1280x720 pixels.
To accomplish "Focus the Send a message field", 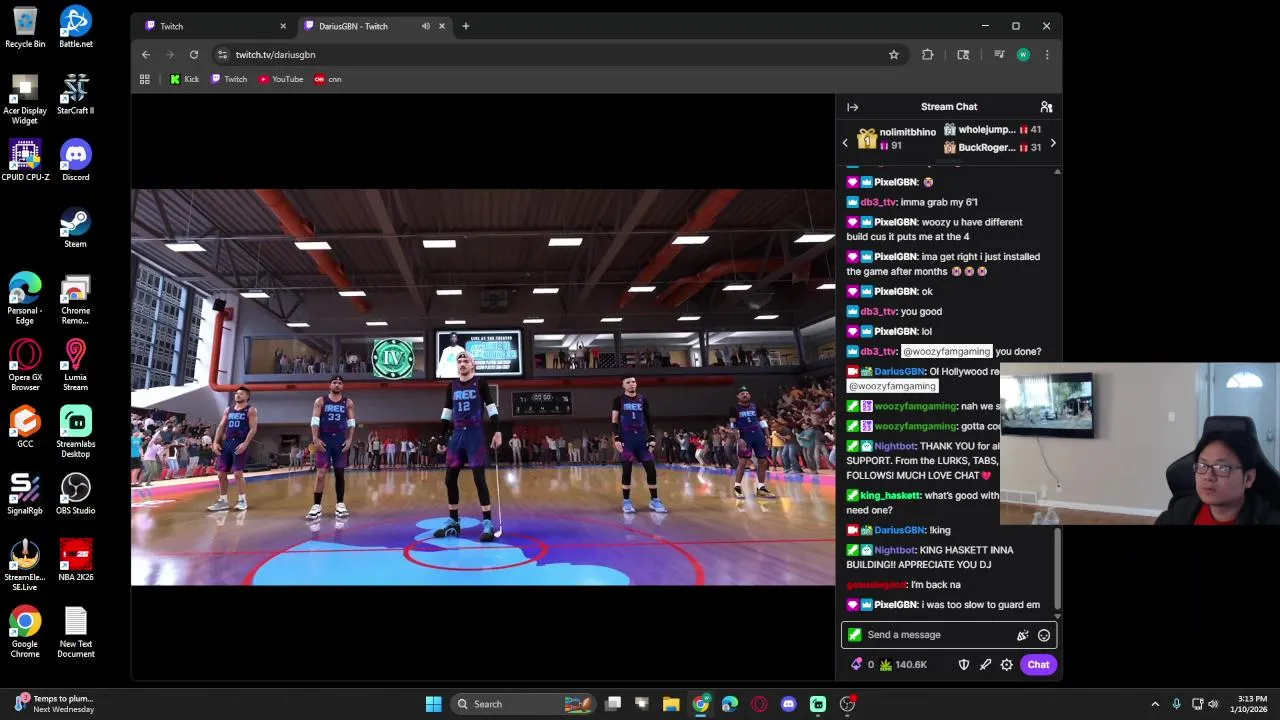I will [935, 635].
